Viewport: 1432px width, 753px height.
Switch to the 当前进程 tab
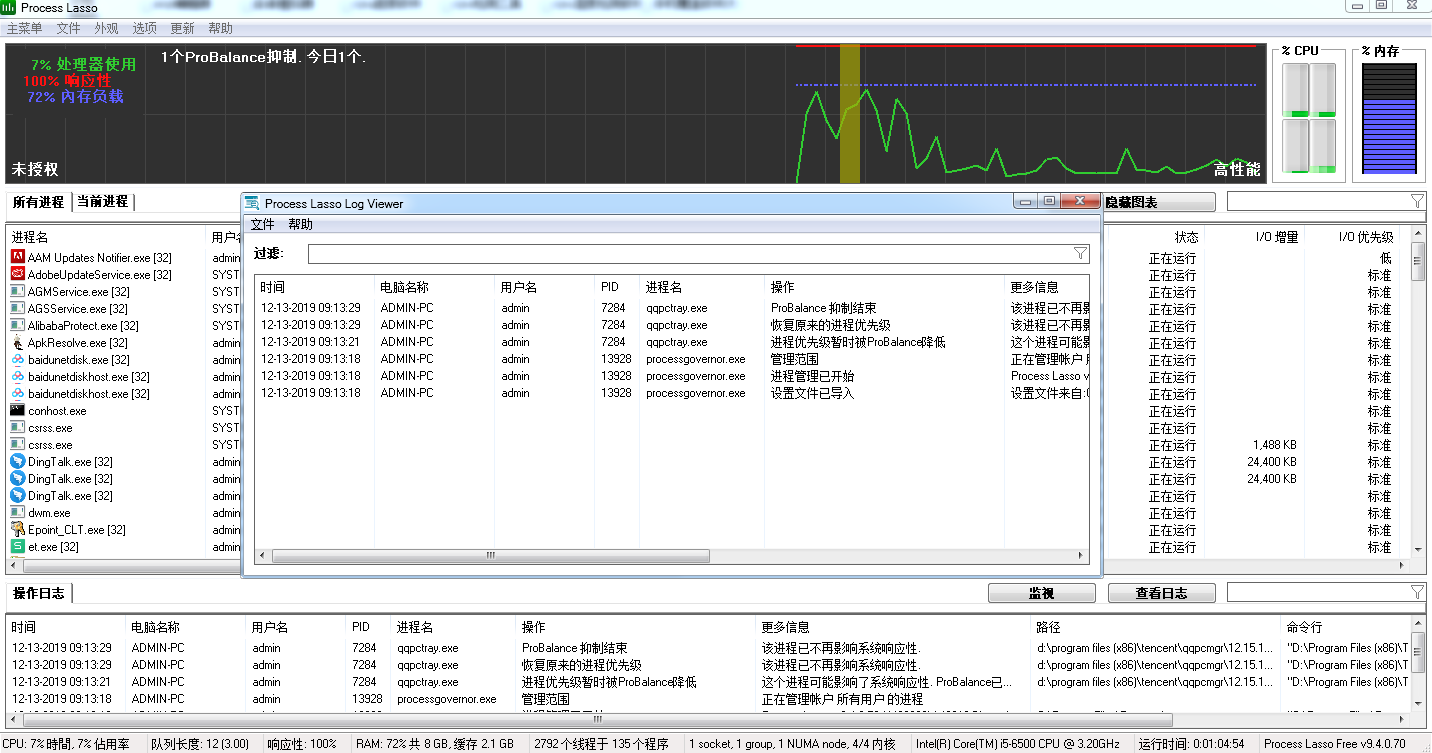[103, 202]
